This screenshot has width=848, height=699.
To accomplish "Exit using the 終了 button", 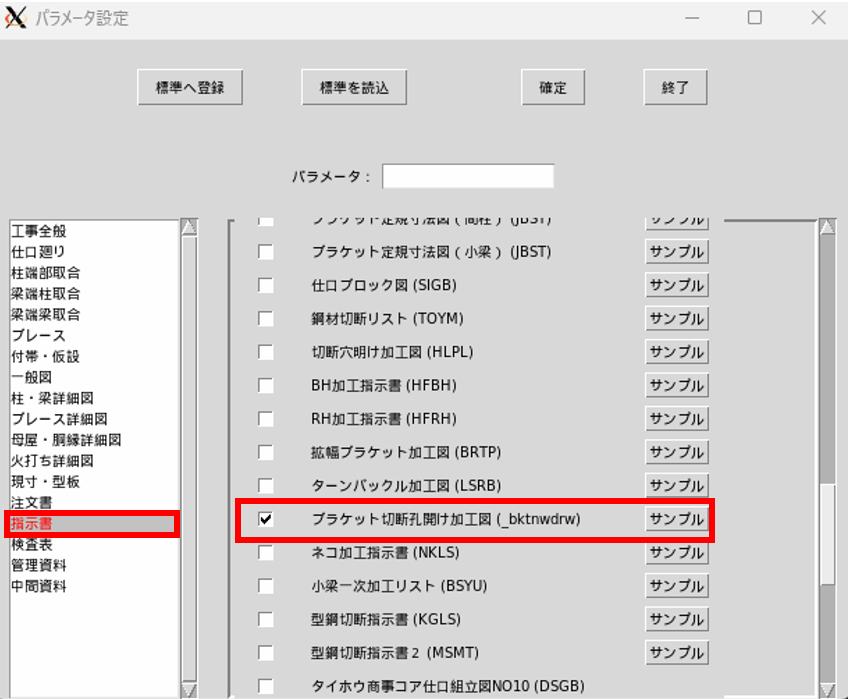I will (x=675, y=87).
